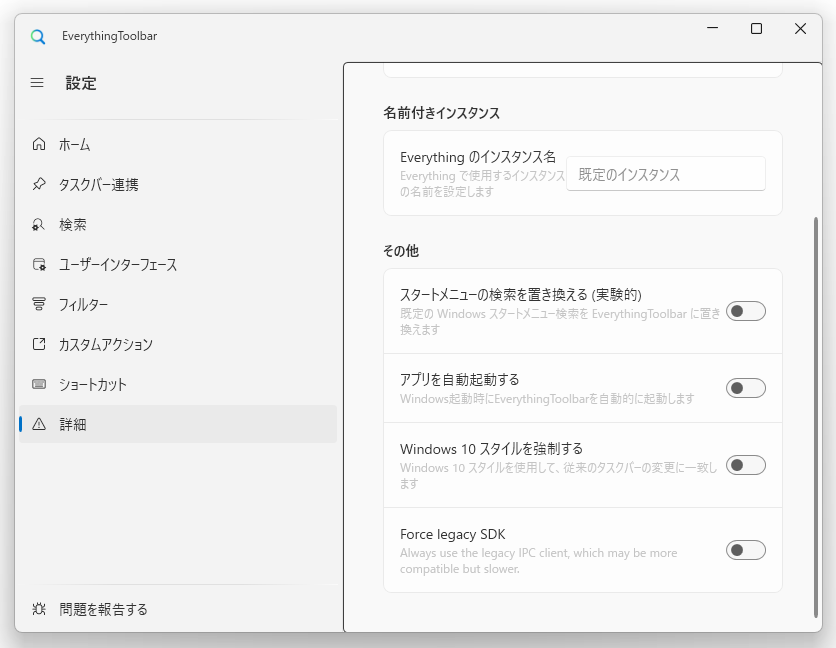The image size is (836, 648).
Task: Open the フィルター page
Action: point(178,304)
